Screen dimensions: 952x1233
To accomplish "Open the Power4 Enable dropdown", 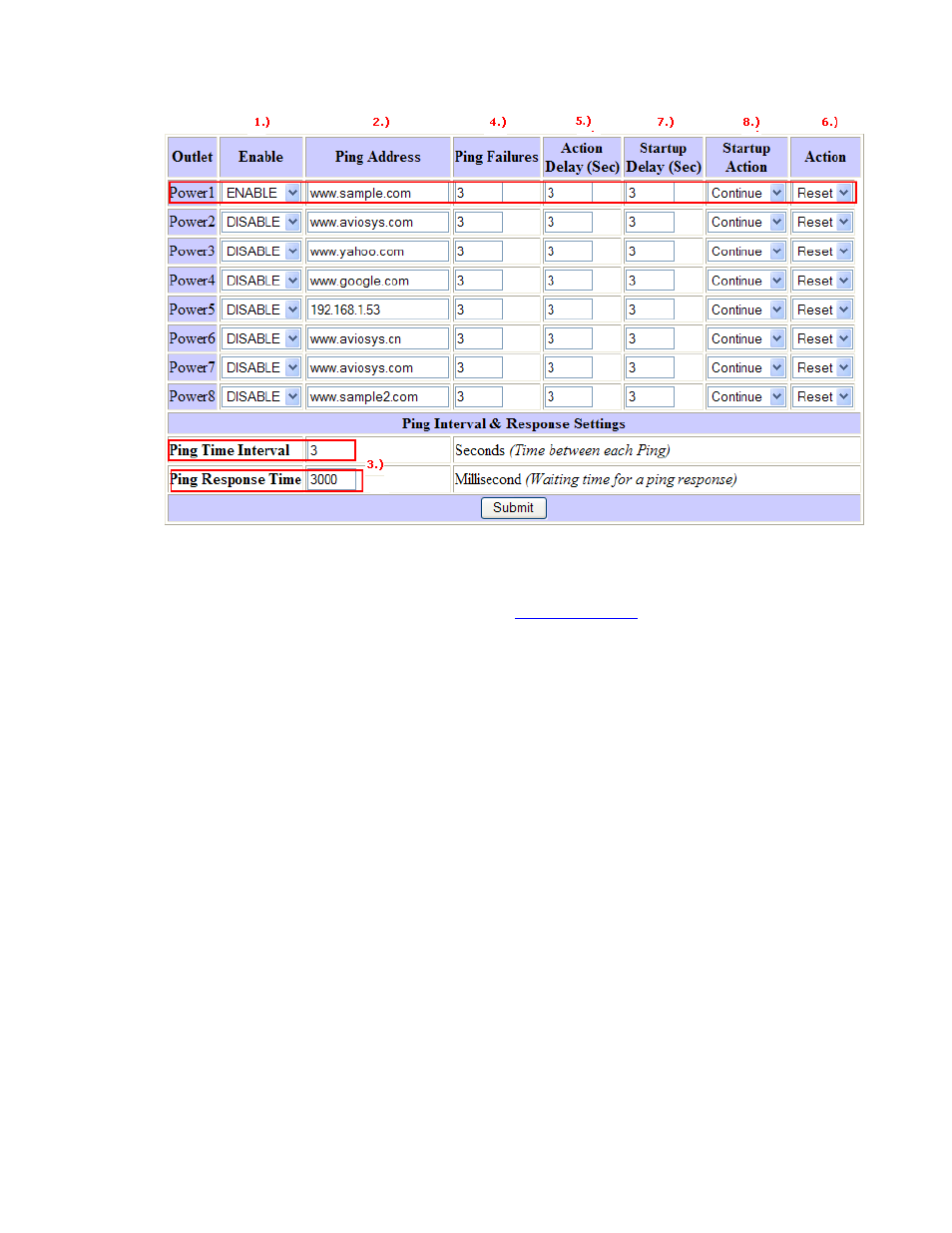I will point(260,281).
